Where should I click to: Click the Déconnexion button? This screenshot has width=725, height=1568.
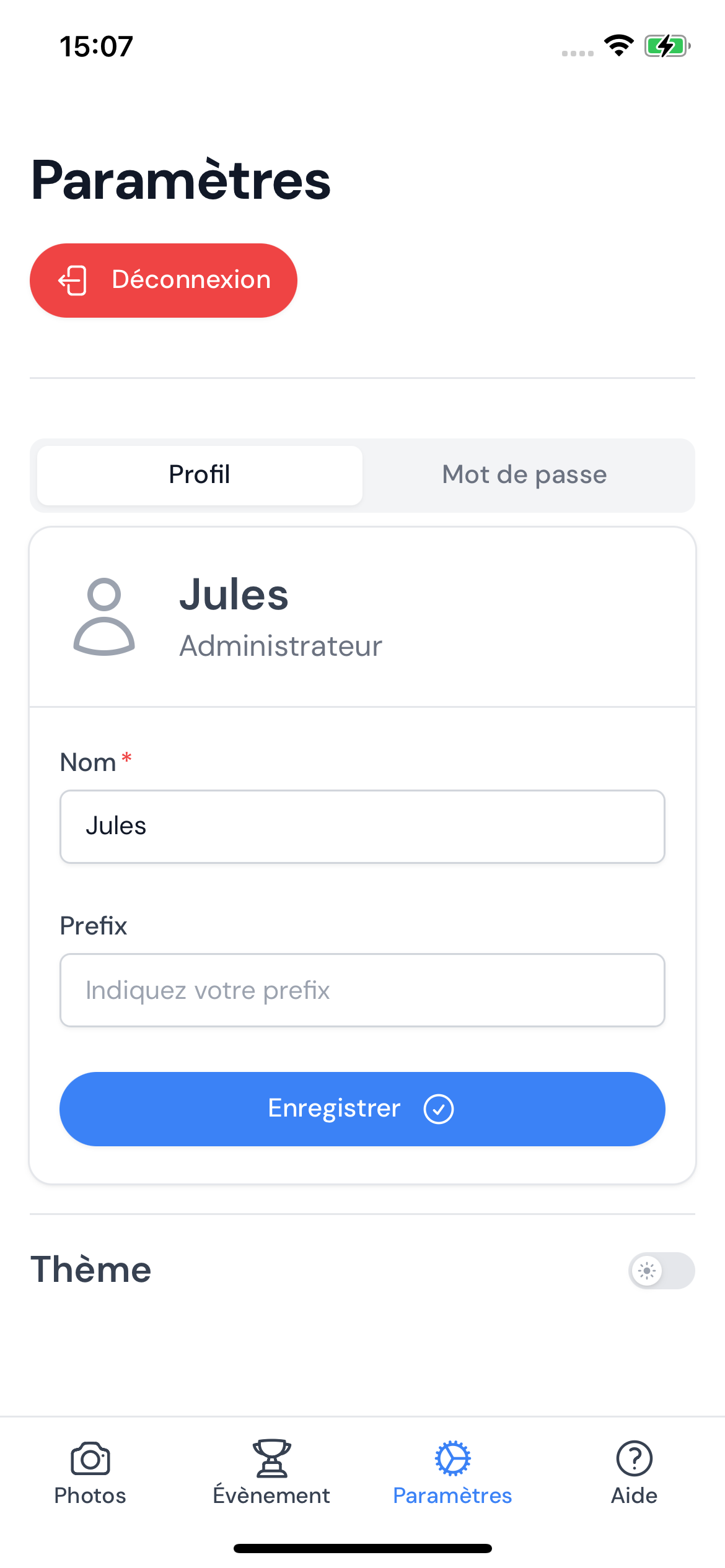pyautogui.click(x=164, y=281)
